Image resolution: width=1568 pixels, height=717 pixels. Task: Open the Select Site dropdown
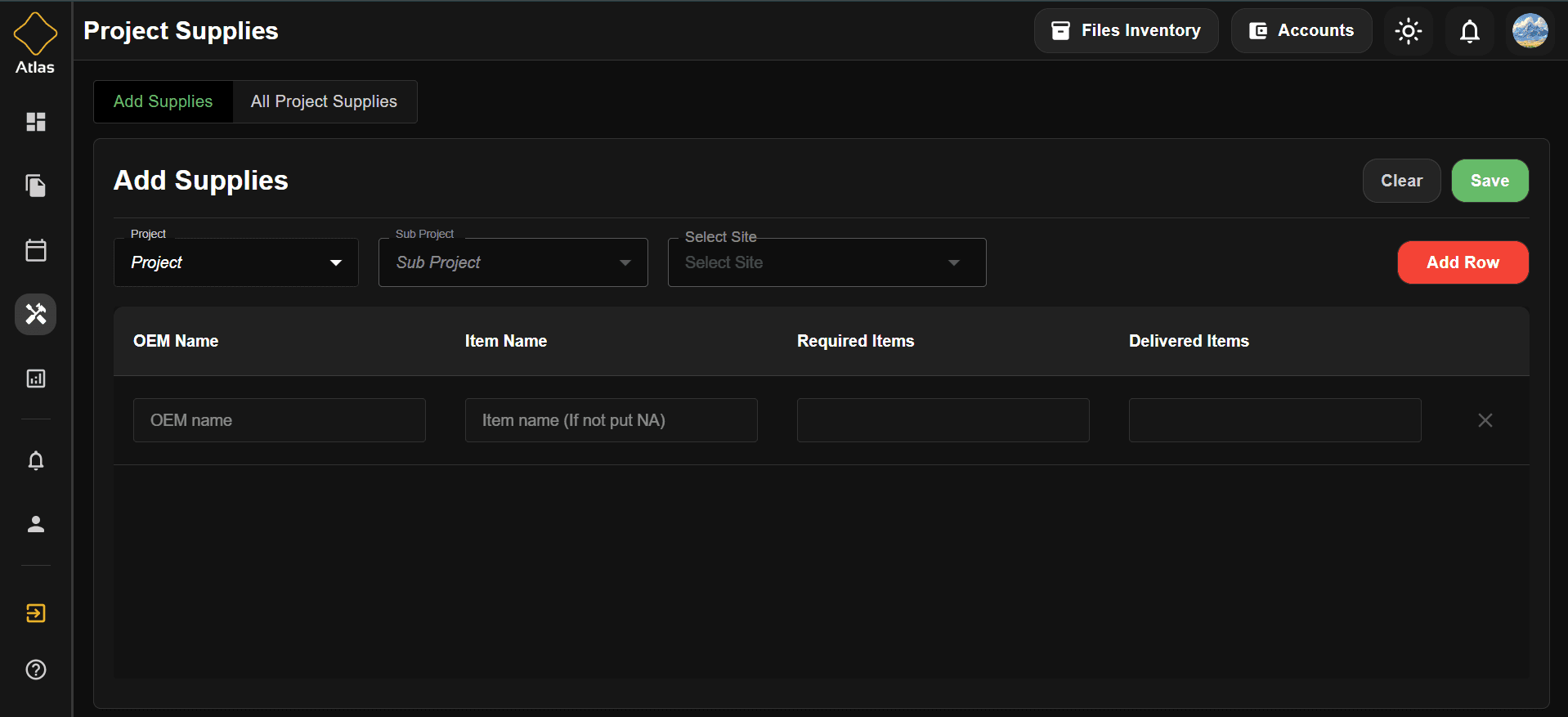[x=827, y=262]
